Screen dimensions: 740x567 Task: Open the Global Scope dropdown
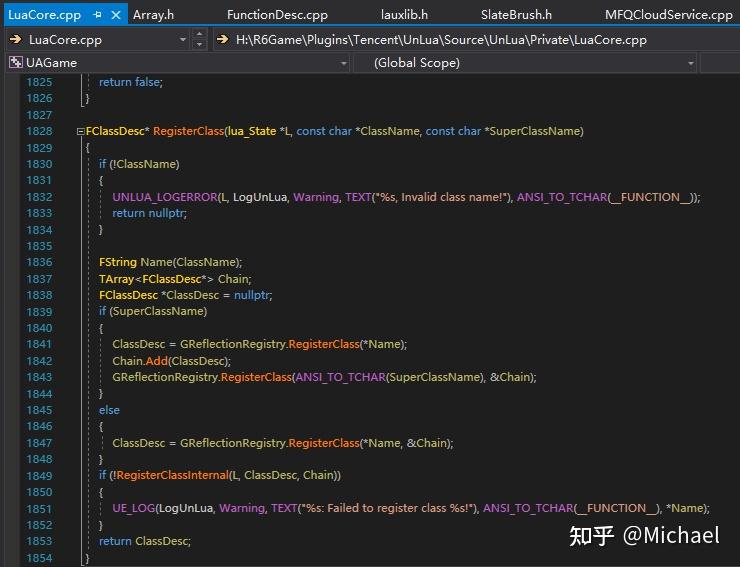point(690,63)
